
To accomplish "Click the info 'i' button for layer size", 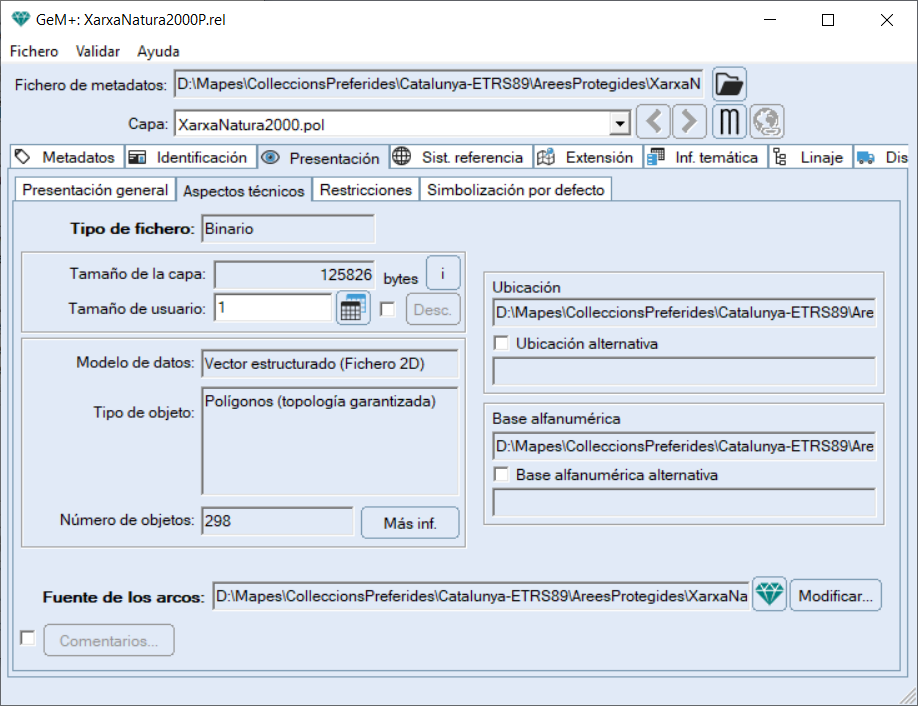I will (442, 273).
